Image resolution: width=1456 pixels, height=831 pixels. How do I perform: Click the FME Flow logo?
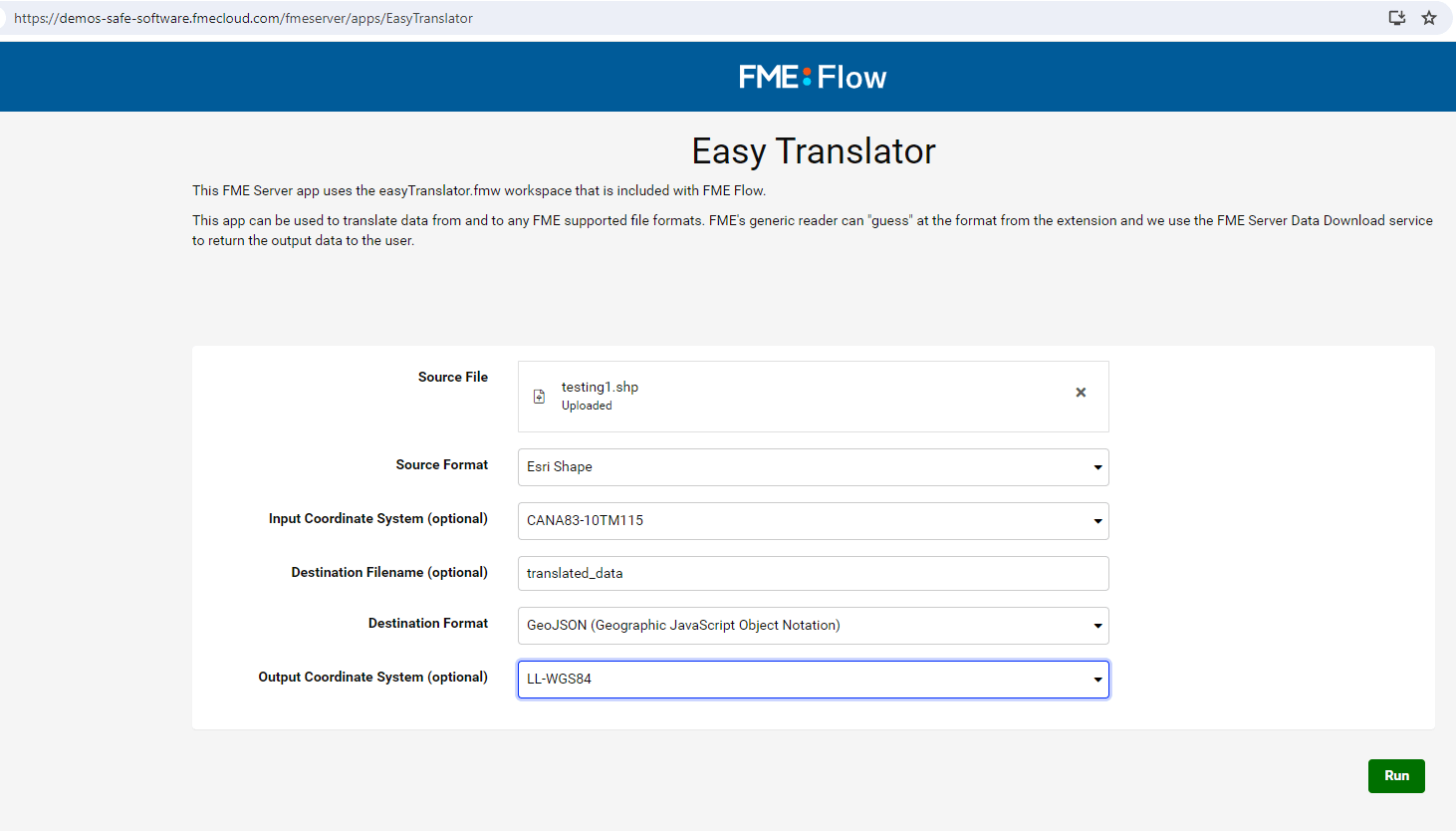pyautogui.click(x=813, y=77)
